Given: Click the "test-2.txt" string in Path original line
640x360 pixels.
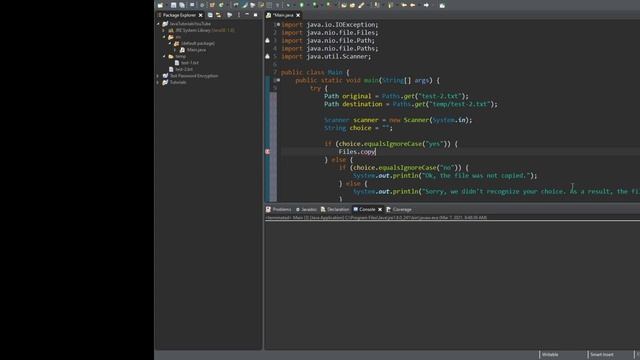Looking at the screenshot, I should (440, 96).
